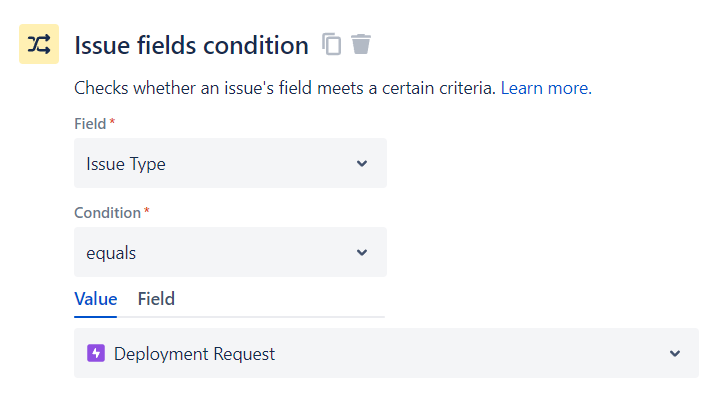Viewport: 723px width, 395px height.
Task: Switch to the Field tab
Action: click(156, 299)
